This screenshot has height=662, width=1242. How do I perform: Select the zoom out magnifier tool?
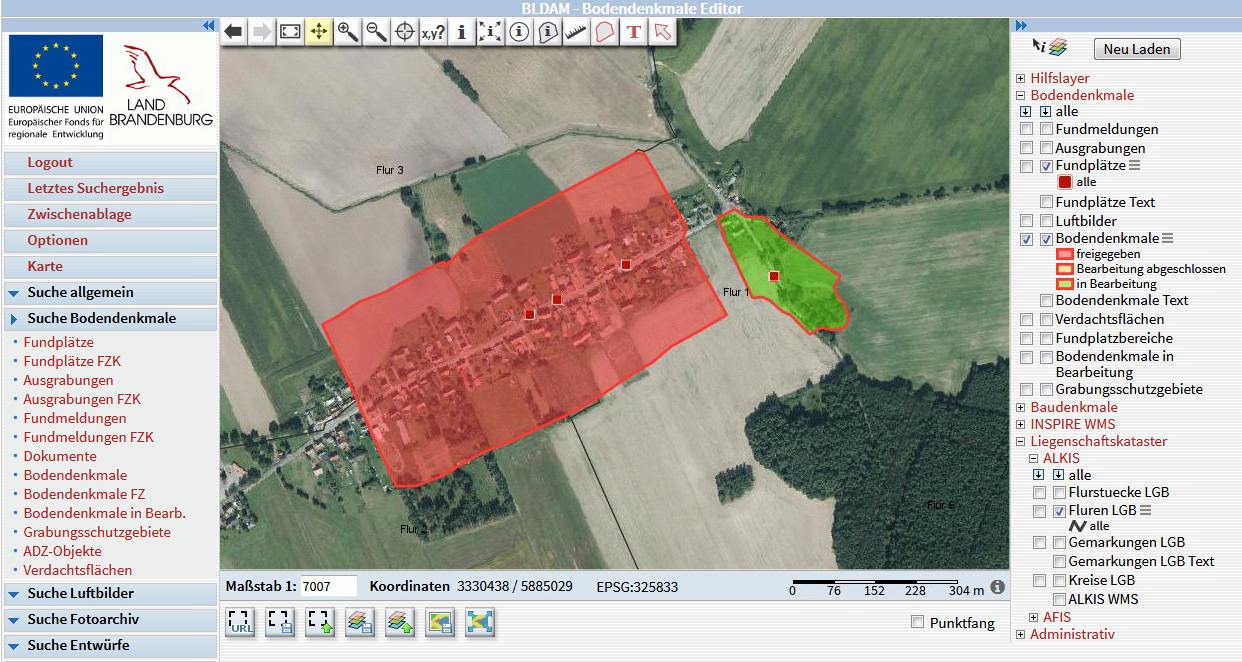376,32
